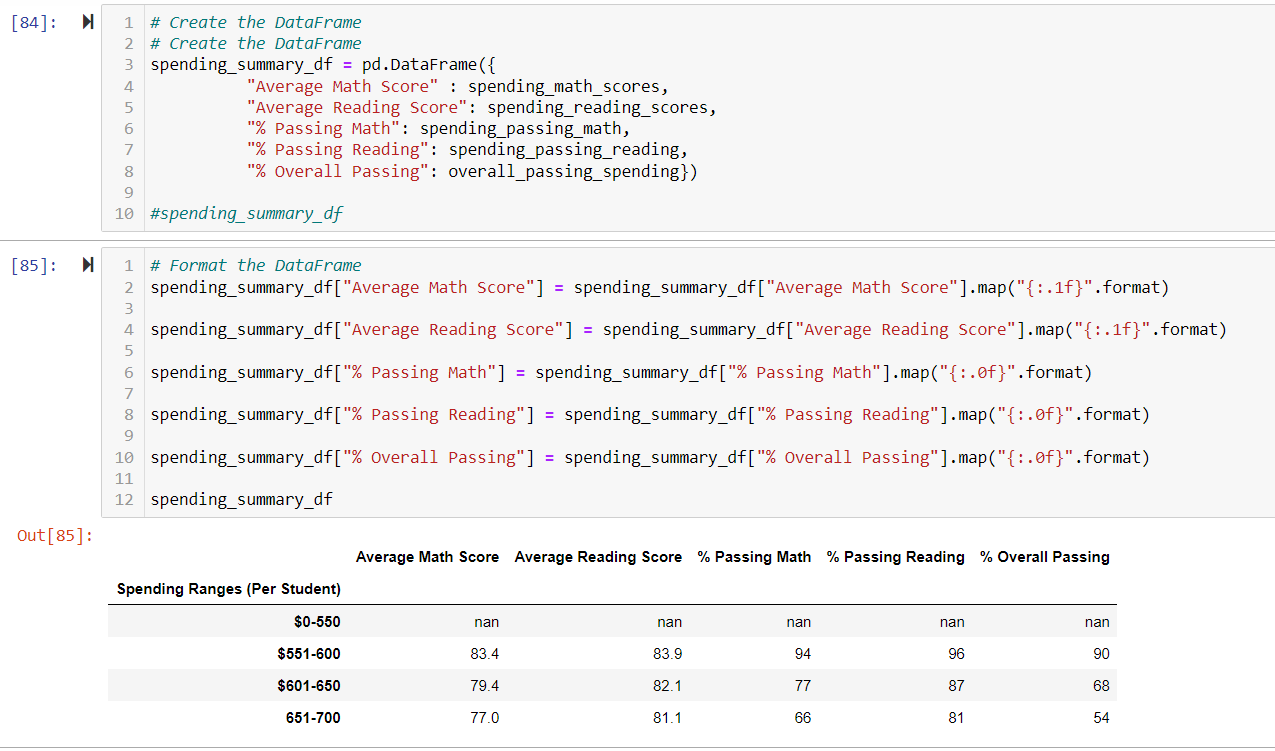Click the 82.1 value in $601-650 row

667,686
